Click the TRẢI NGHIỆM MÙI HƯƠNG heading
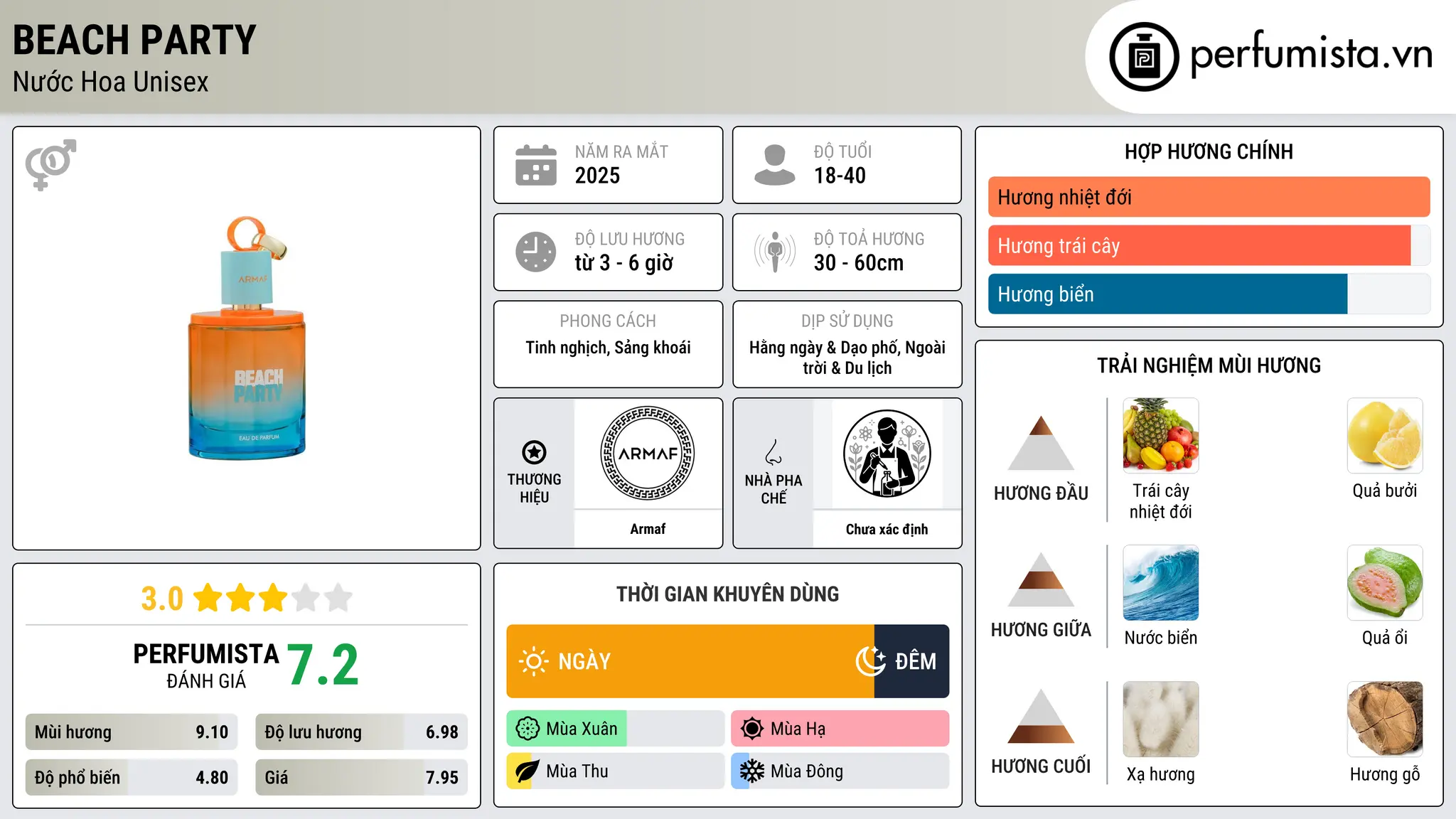This screenshot has width=1456, height=819. (1209, 365)
